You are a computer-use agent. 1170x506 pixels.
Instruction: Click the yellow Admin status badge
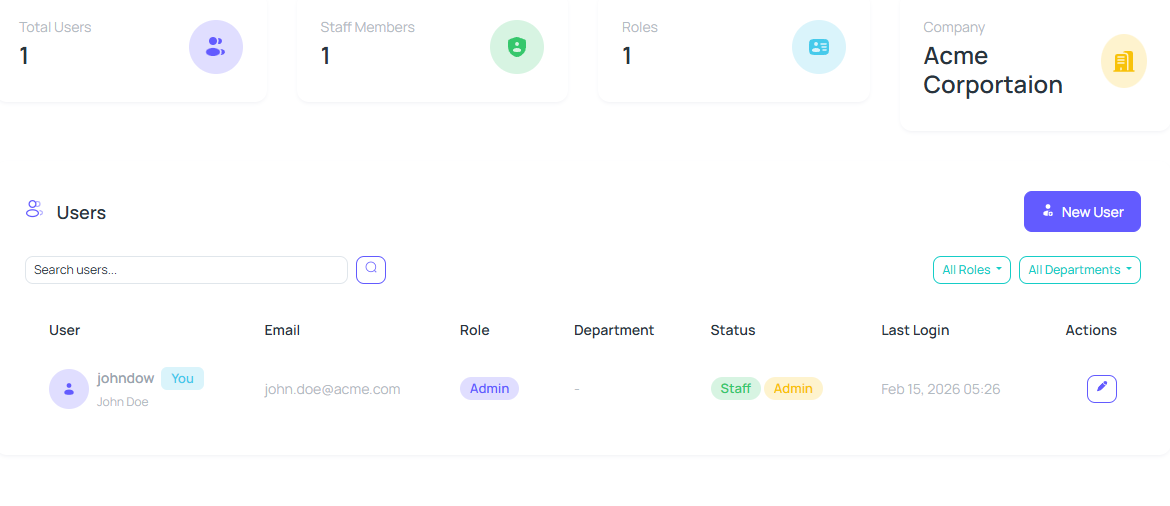793,388
